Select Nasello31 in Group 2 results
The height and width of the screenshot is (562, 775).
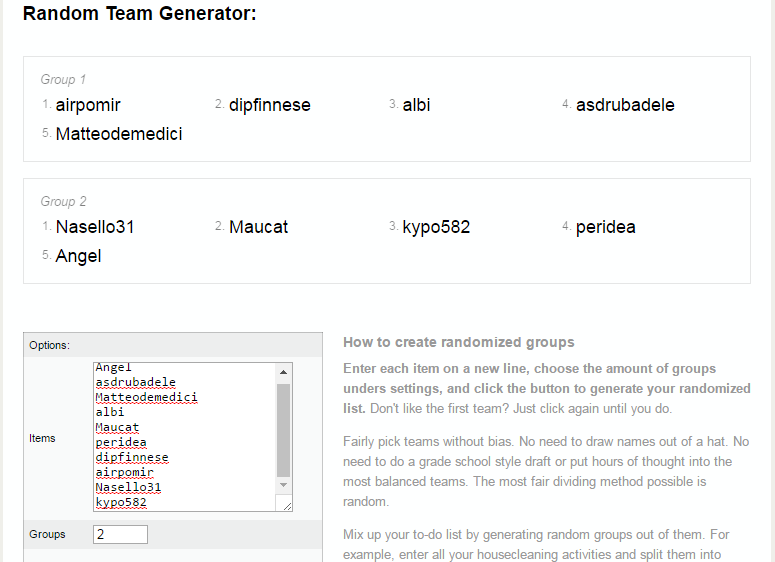[x=95, y=227]
